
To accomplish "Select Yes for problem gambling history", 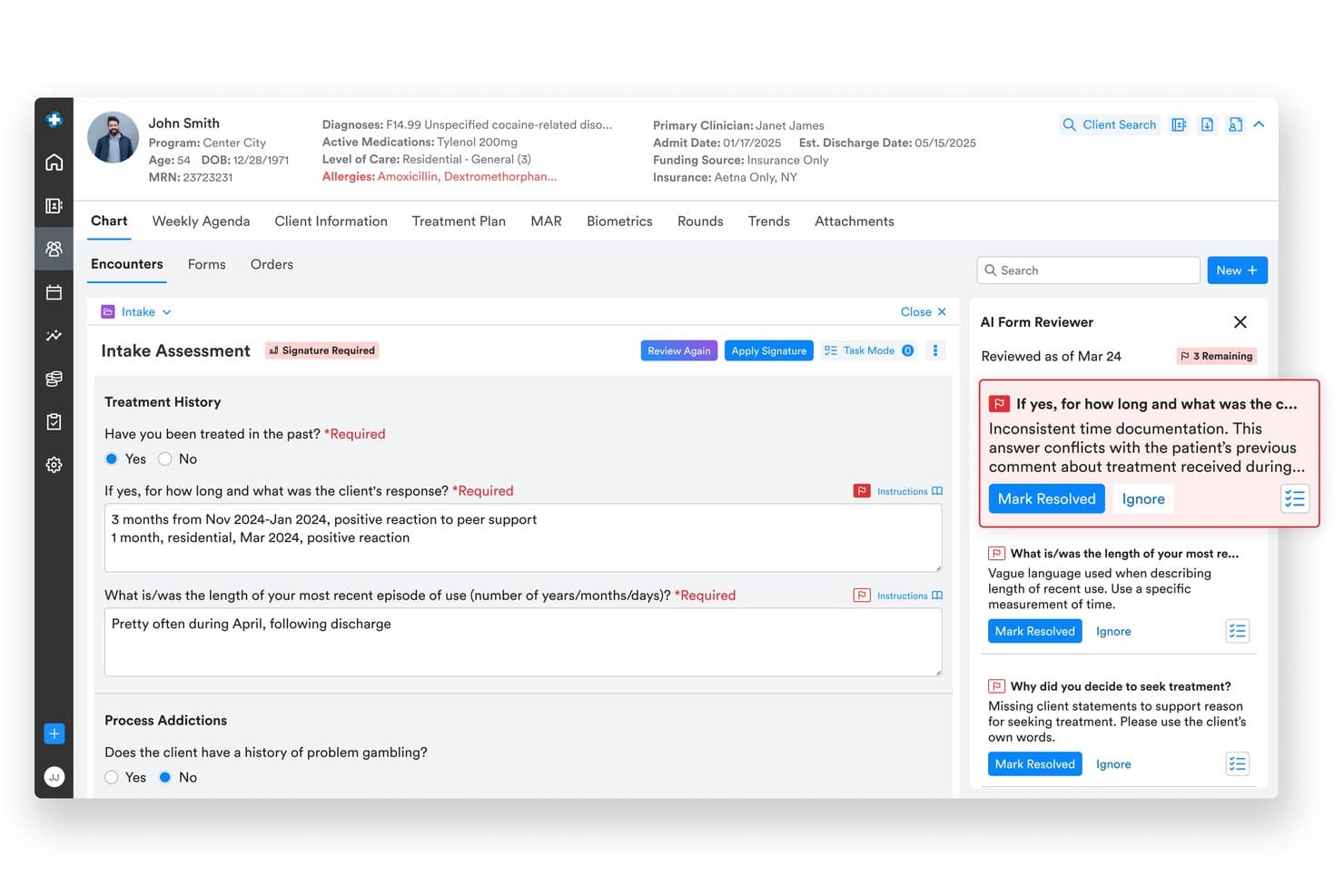I will click(x=112, y=778).
